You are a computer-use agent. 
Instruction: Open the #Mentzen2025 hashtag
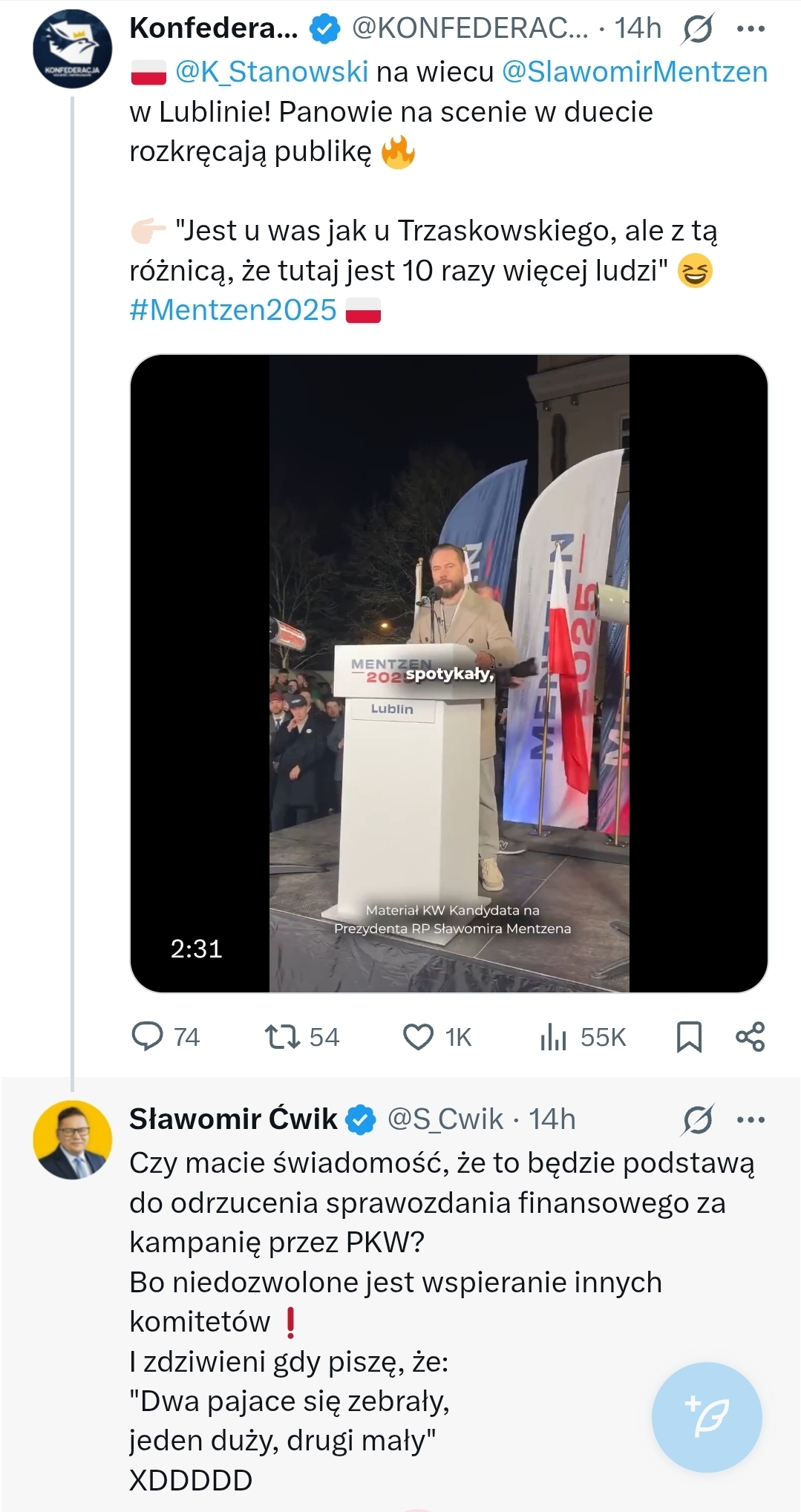pos(233,310)
